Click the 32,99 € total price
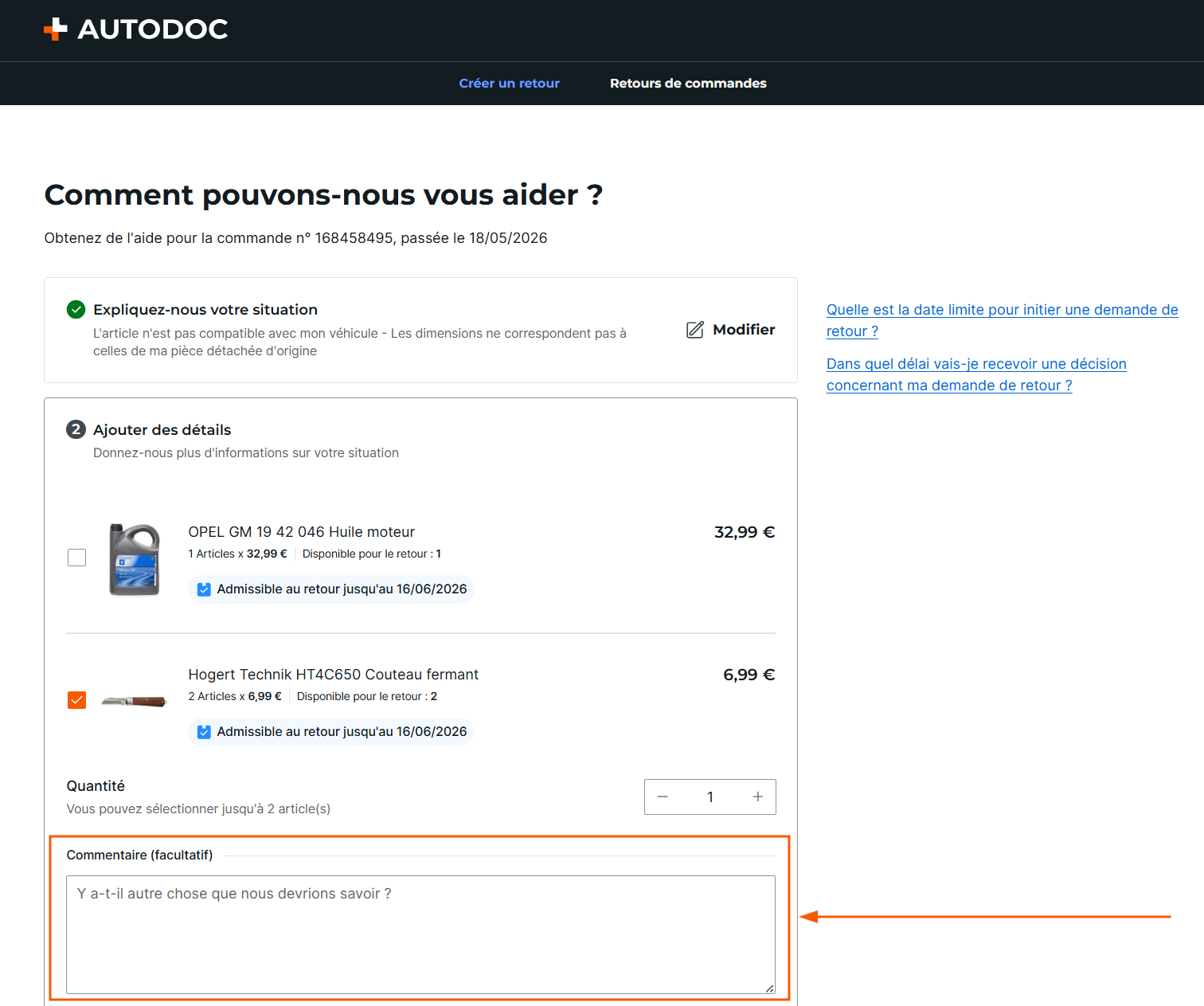Viewport: 1204px width, 1006px height. (745, 532)
